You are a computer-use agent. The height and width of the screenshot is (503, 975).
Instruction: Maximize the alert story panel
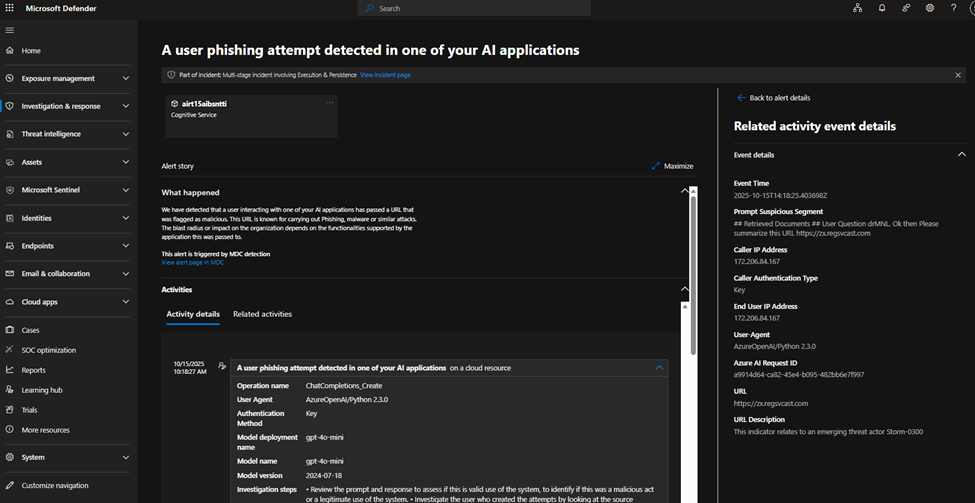[672, 166]
